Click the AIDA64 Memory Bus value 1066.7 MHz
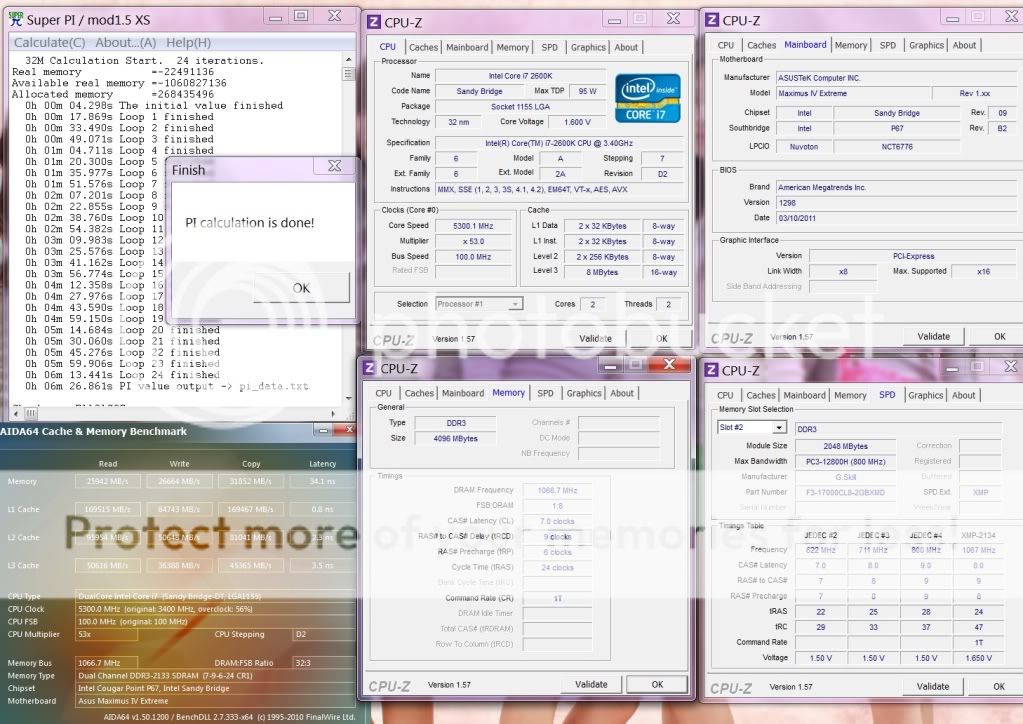Screen dimensions: 1023x724 click(x=106, y=663)
